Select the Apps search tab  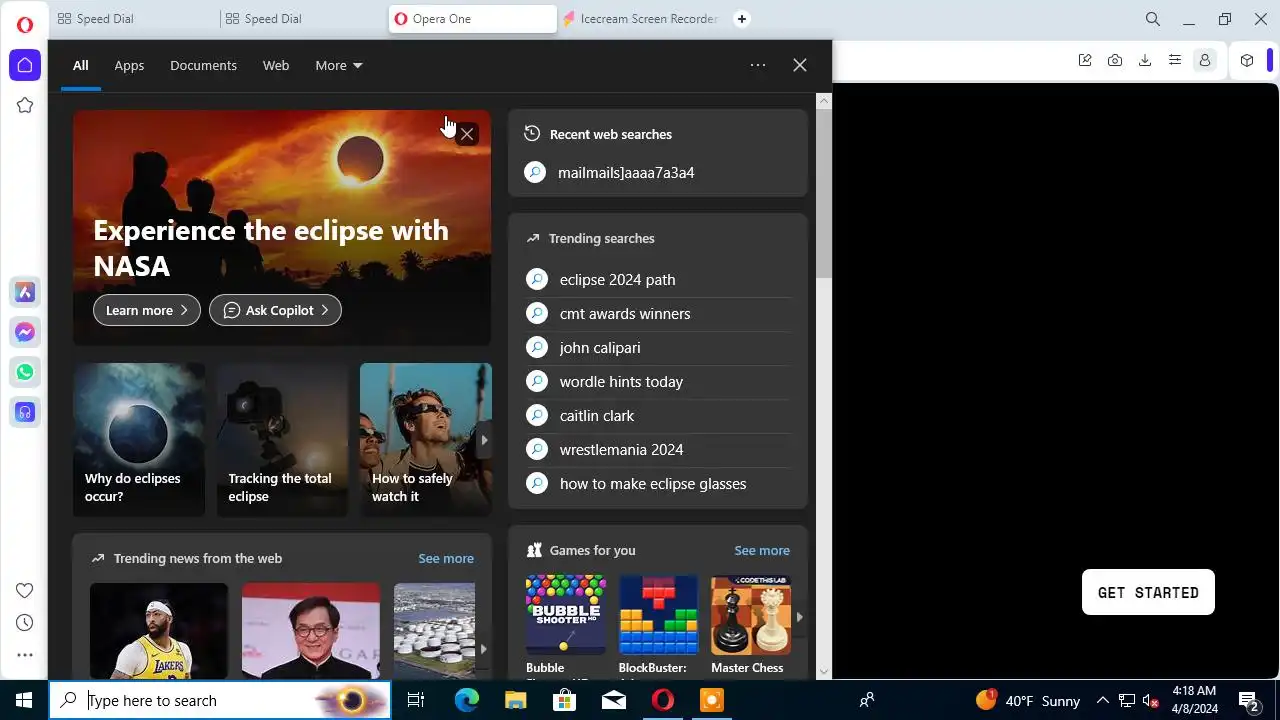pos(129,65)
